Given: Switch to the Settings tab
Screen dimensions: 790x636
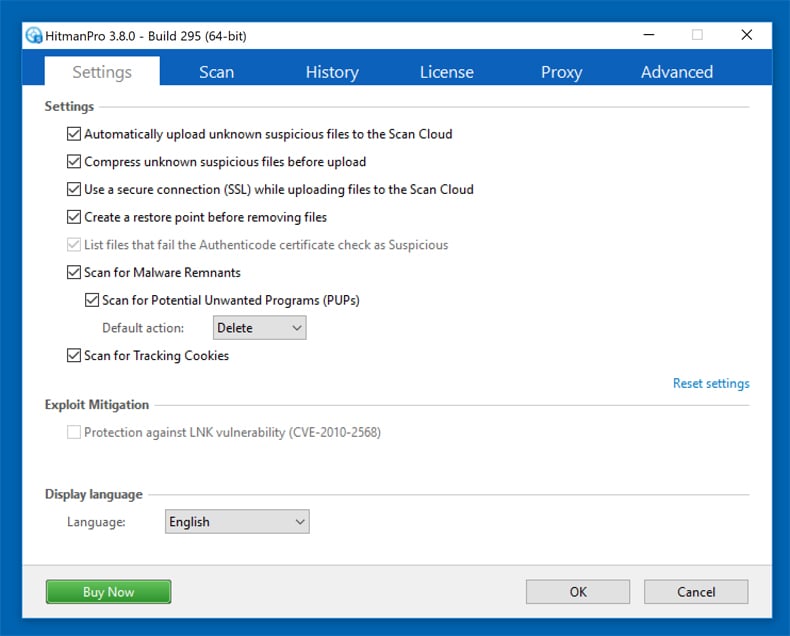Looking at the screenshot, I should [102, 71].
